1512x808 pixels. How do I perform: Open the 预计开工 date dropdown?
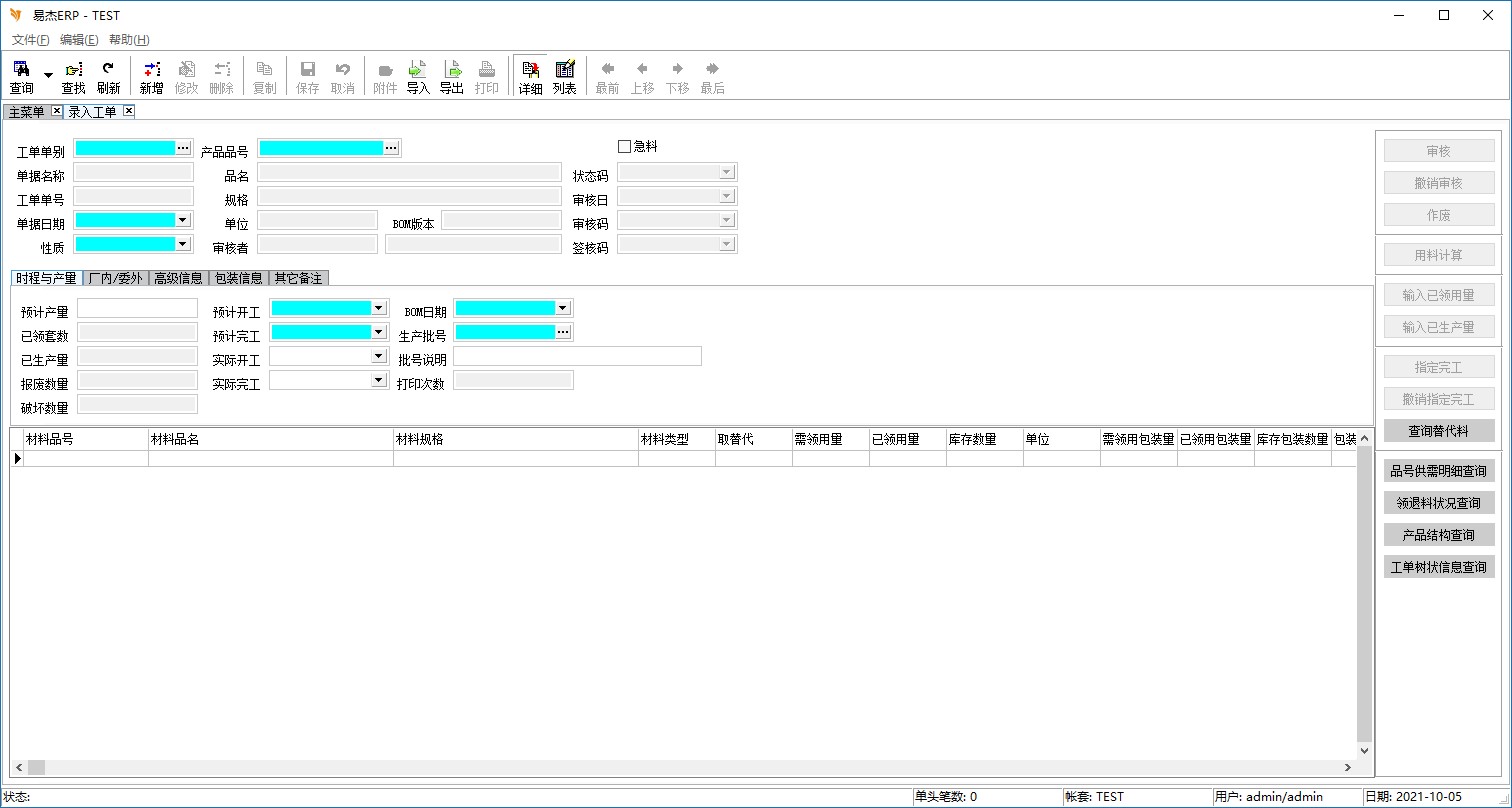(378, 308)
